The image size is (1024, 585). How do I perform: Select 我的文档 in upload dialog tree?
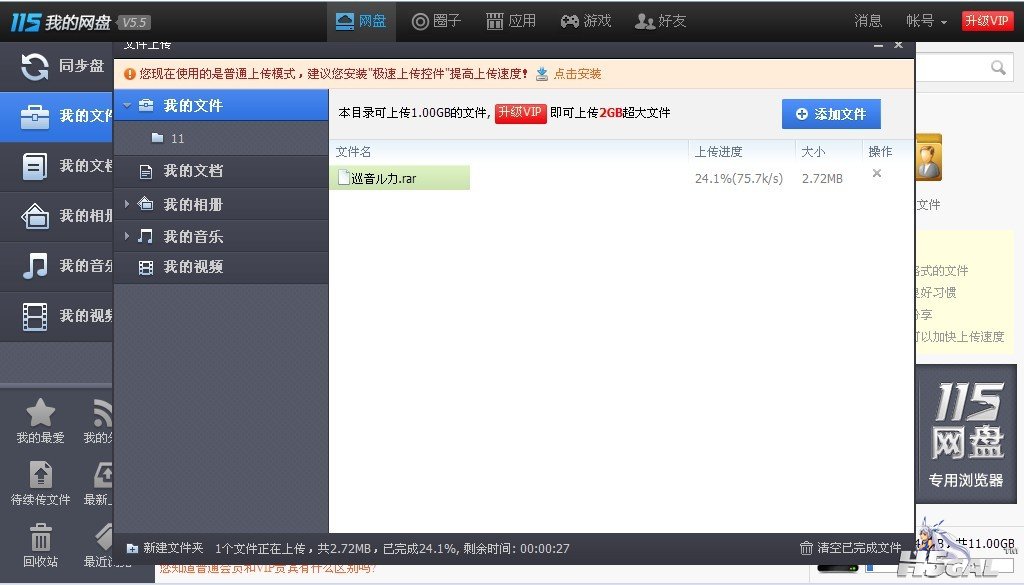(x=222, y=171)
